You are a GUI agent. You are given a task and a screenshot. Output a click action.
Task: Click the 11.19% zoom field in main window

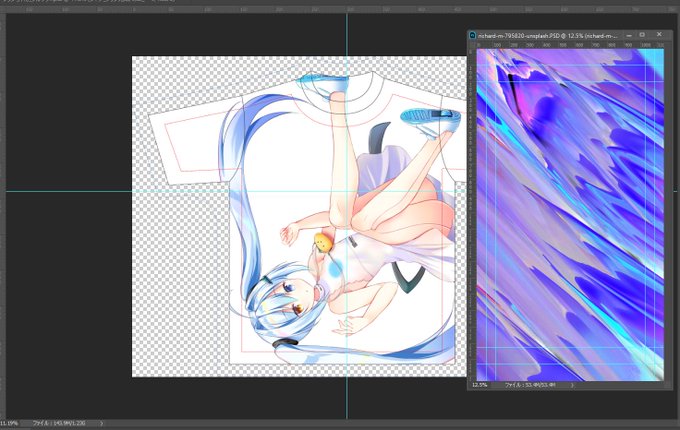click(9, 423)
